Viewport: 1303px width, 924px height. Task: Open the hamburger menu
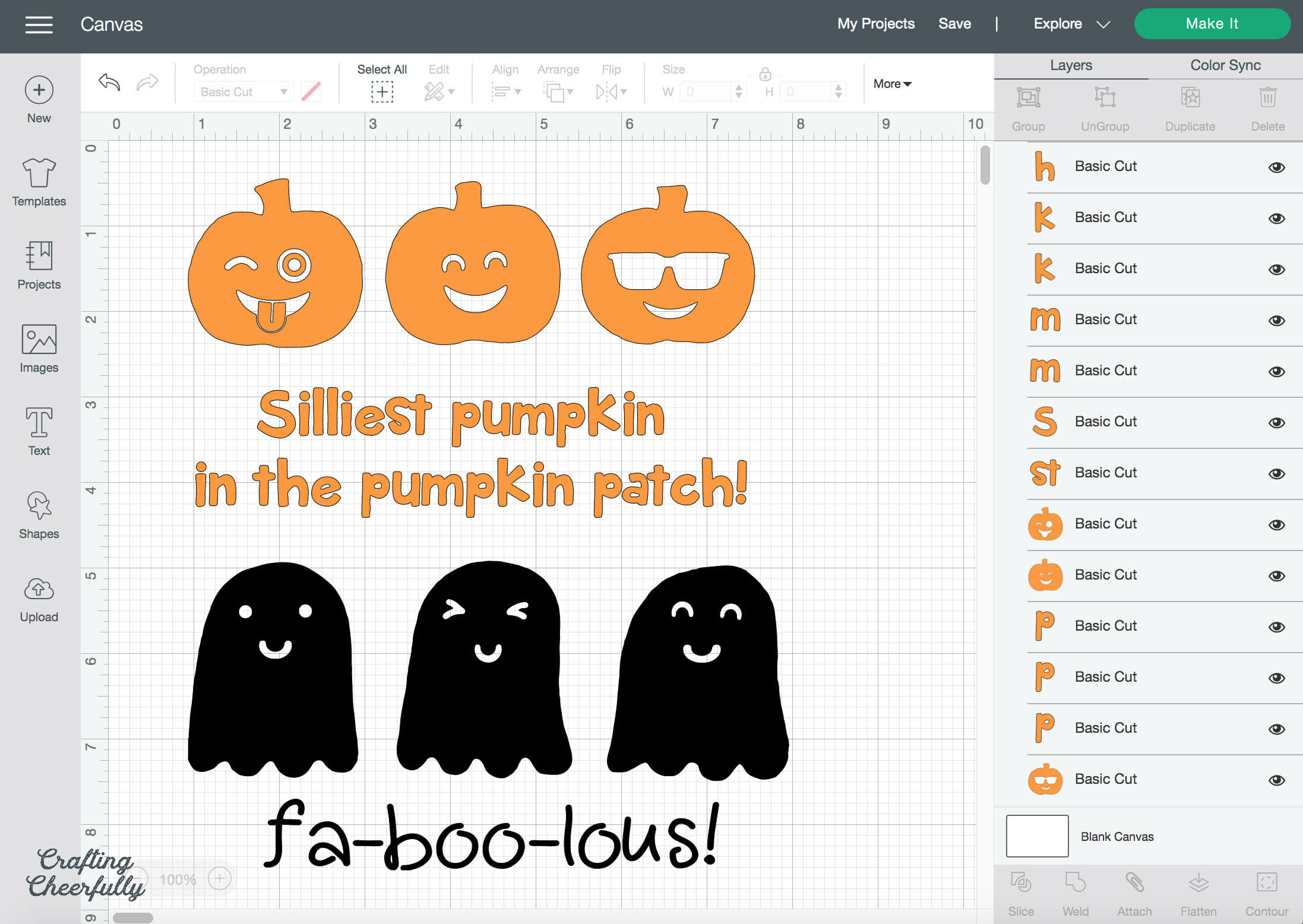pyautogui.click(x=39, y=24)
